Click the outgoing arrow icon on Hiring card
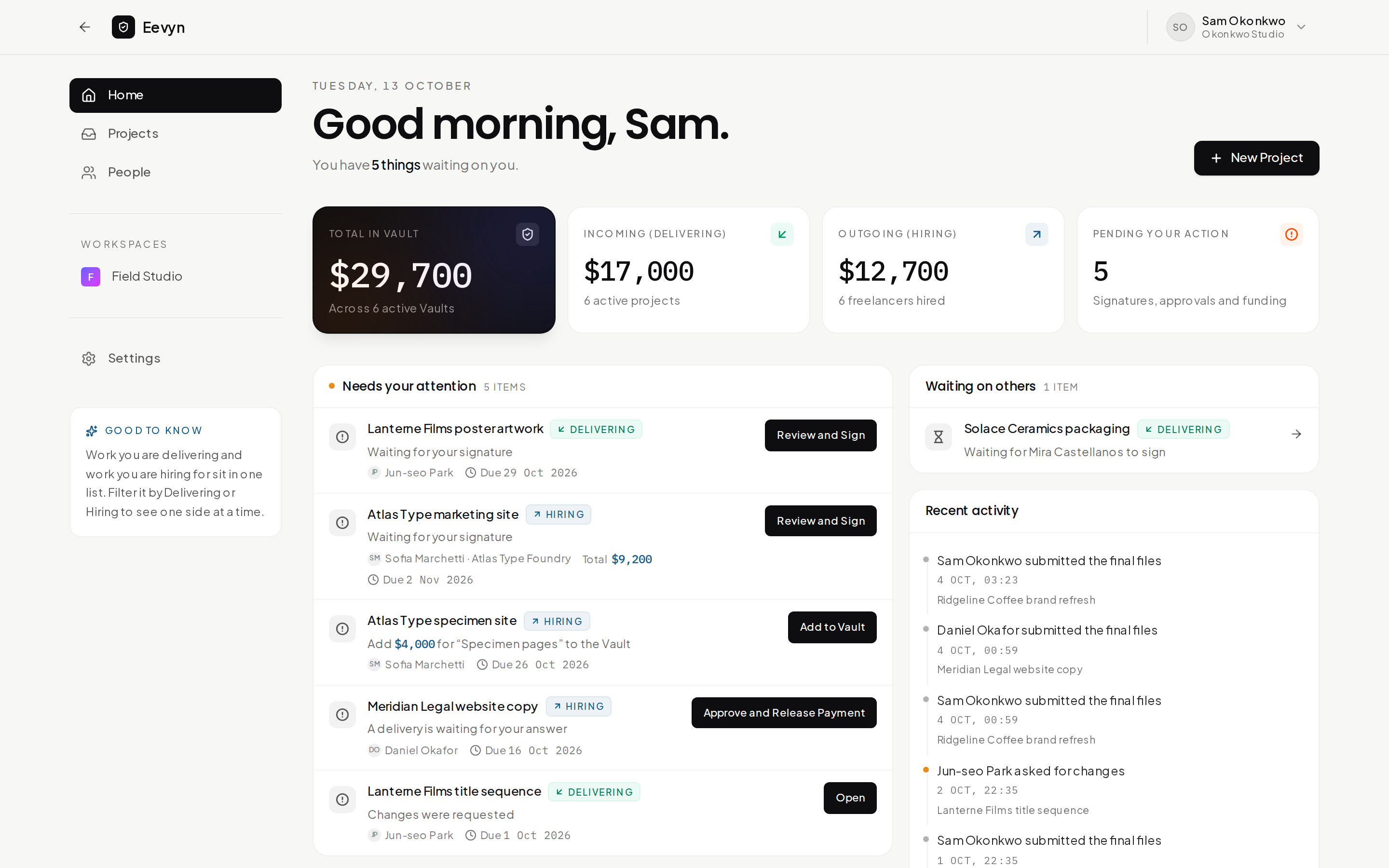This screenshot has height=868, width=1389. [x=1036, y=234]
